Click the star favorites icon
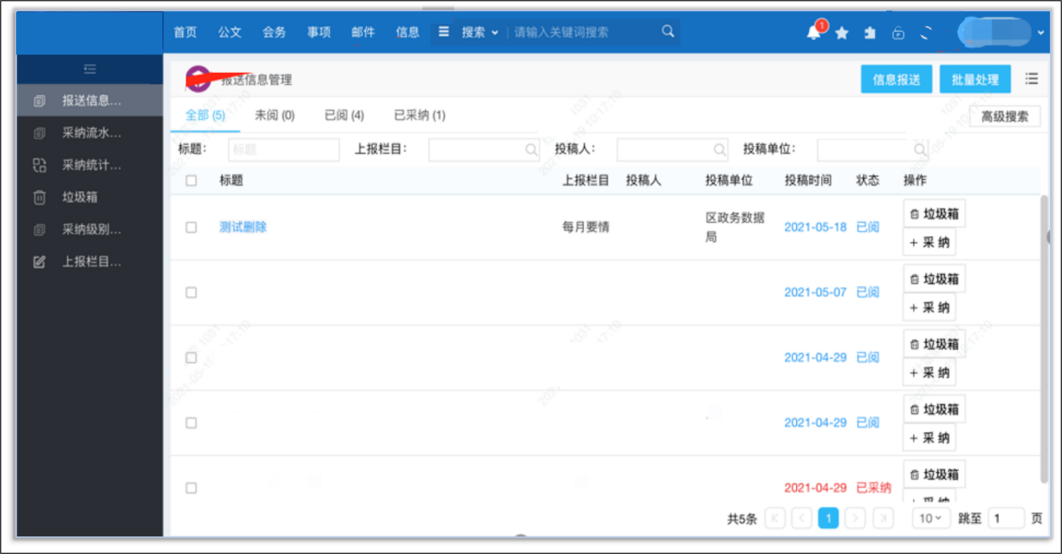Screen dimensions: 1062x554 (842, 33)
